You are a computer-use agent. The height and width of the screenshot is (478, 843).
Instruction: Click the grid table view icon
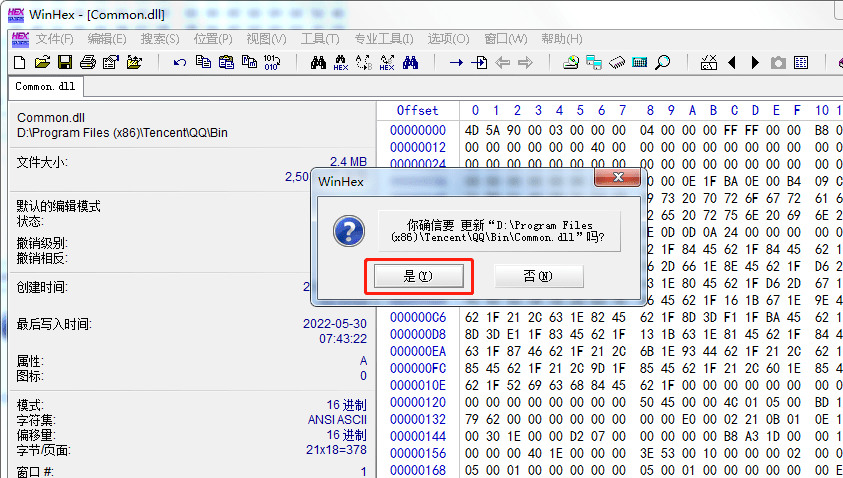click(801, 63)
